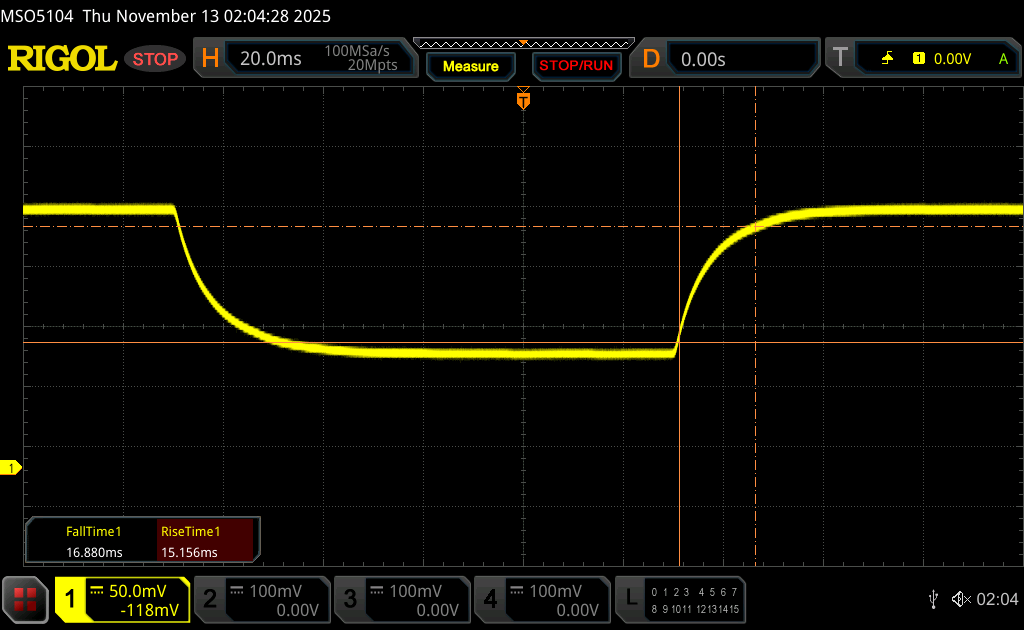
Task: Click the channel 1 ground level marker
Action: pyautogui.click(x=12, y=468)
